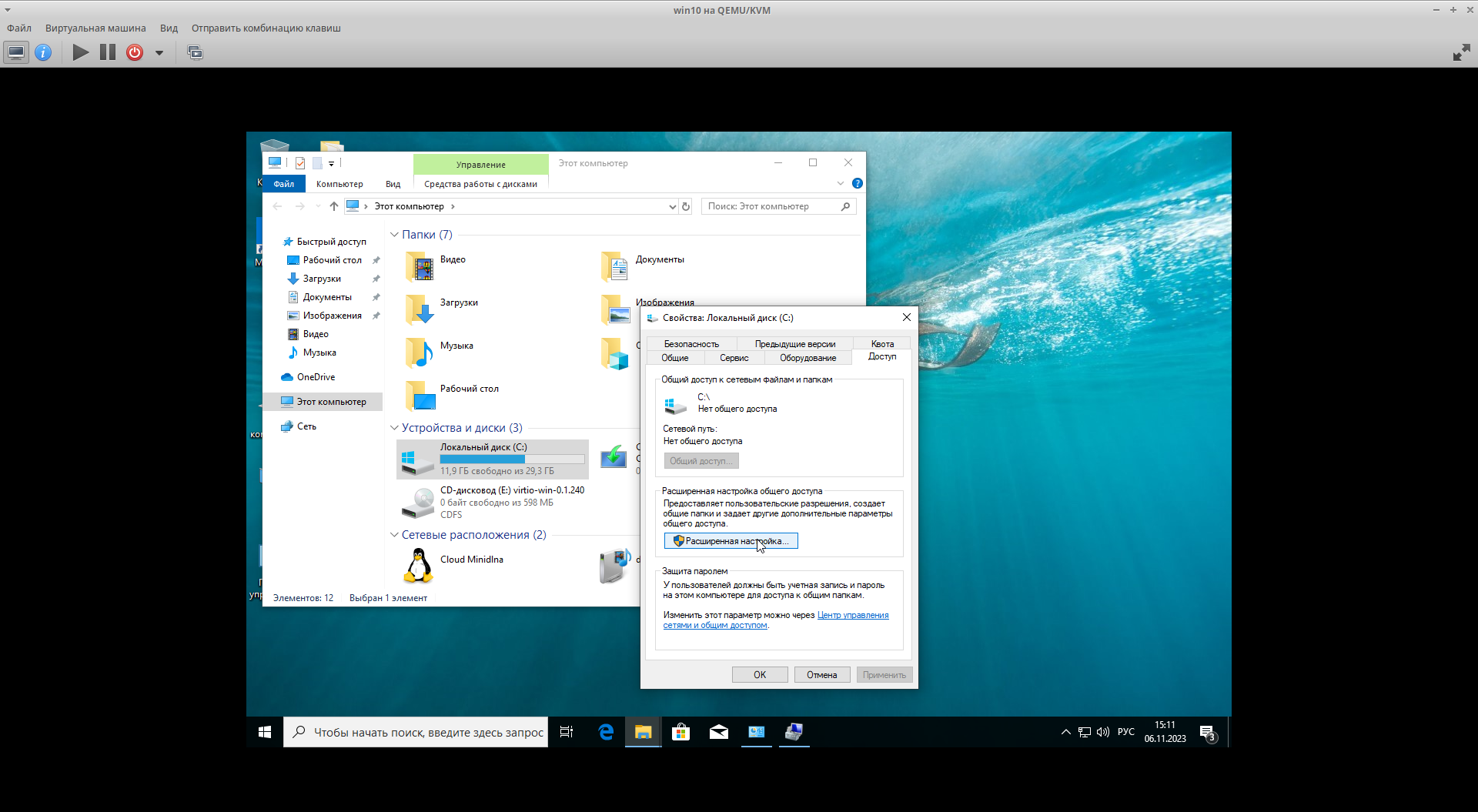Open virtual machine information view
The height and width of the screenshot is (812, 1478).
coord(44,52)
